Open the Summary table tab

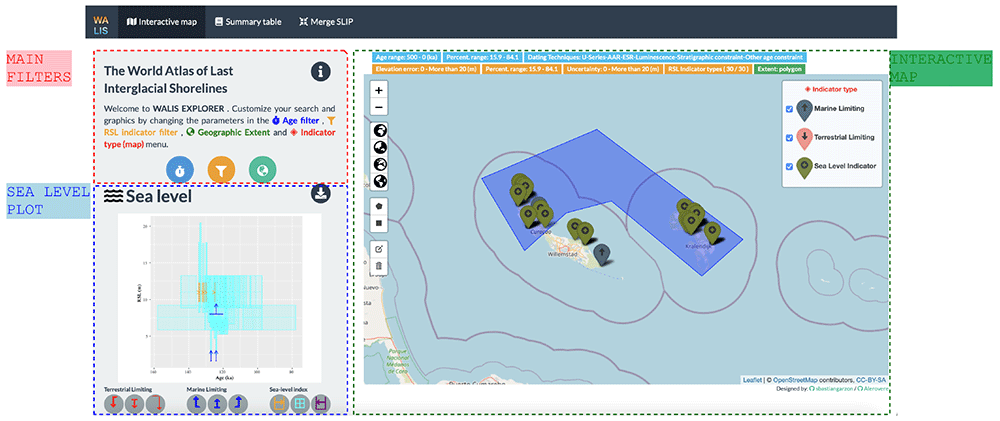point(248,22)
